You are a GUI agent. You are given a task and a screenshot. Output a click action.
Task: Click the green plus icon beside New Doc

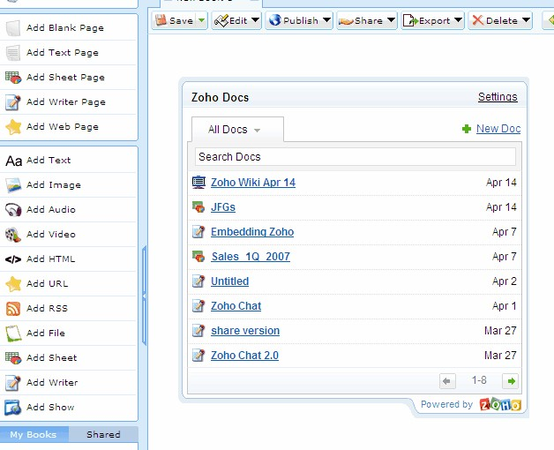466,129
